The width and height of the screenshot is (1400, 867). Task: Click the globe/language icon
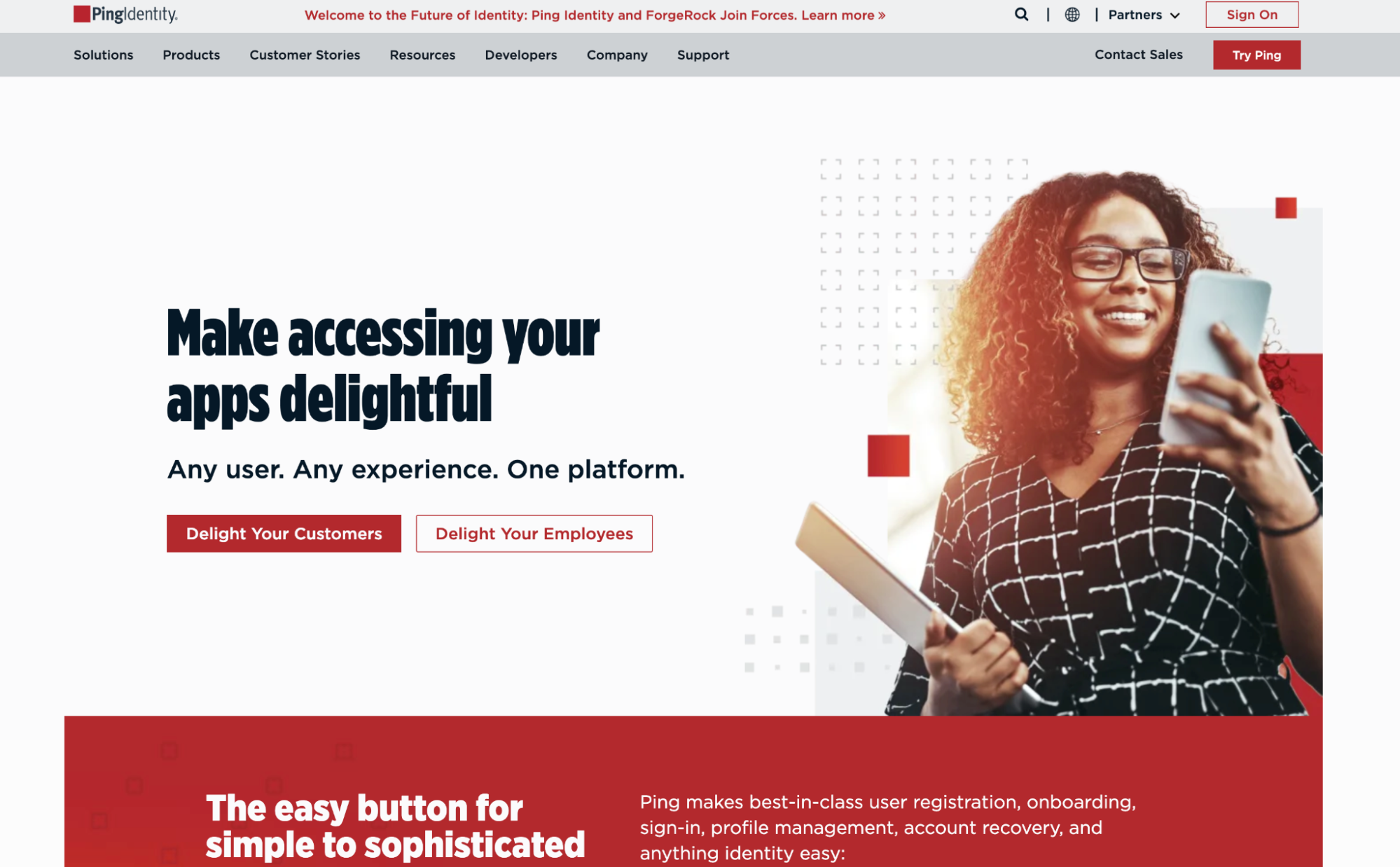coord(1071,15)
